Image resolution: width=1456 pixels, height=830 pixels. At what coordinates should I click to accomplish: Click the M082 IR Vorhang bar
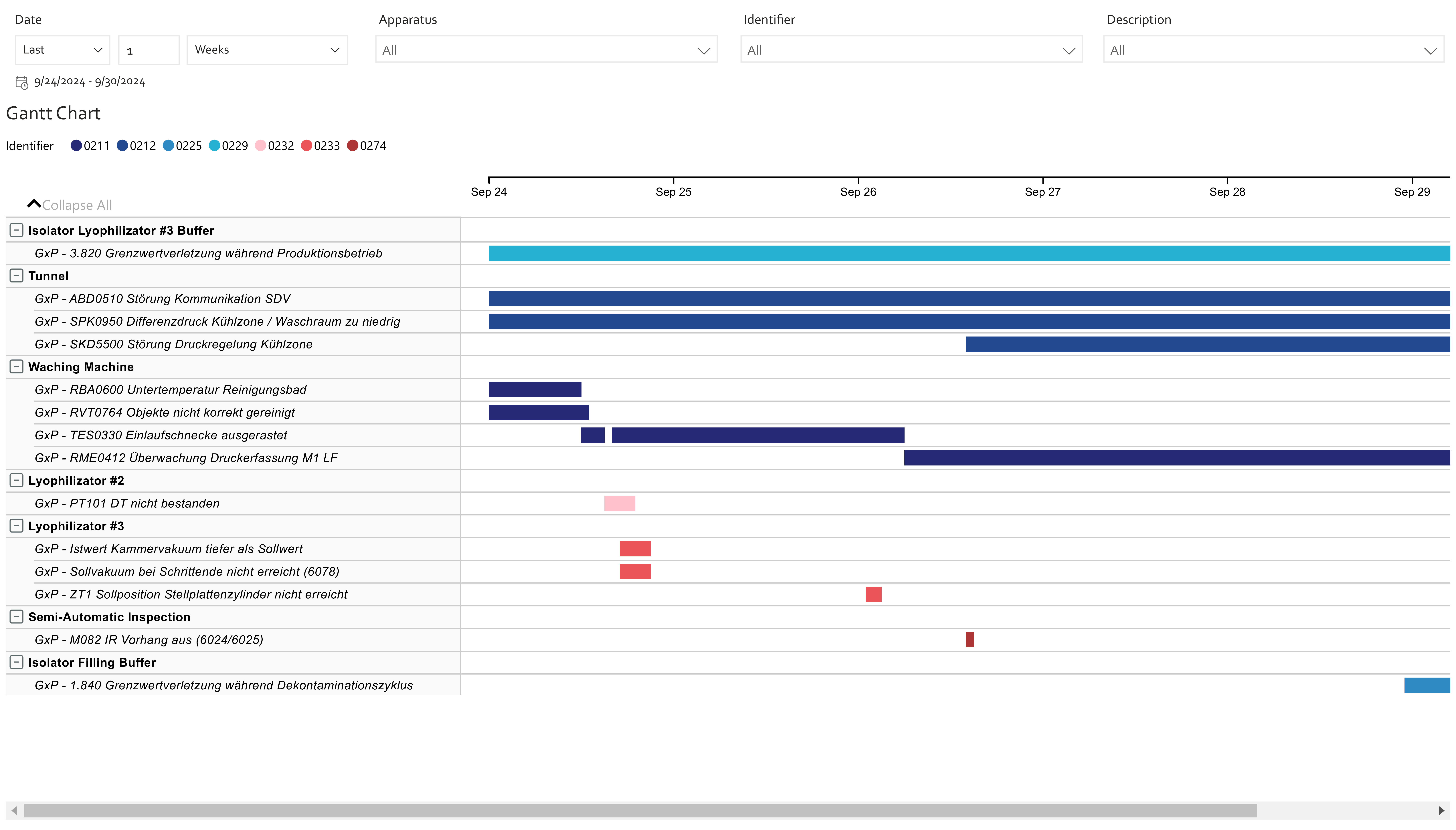[970, 640]
